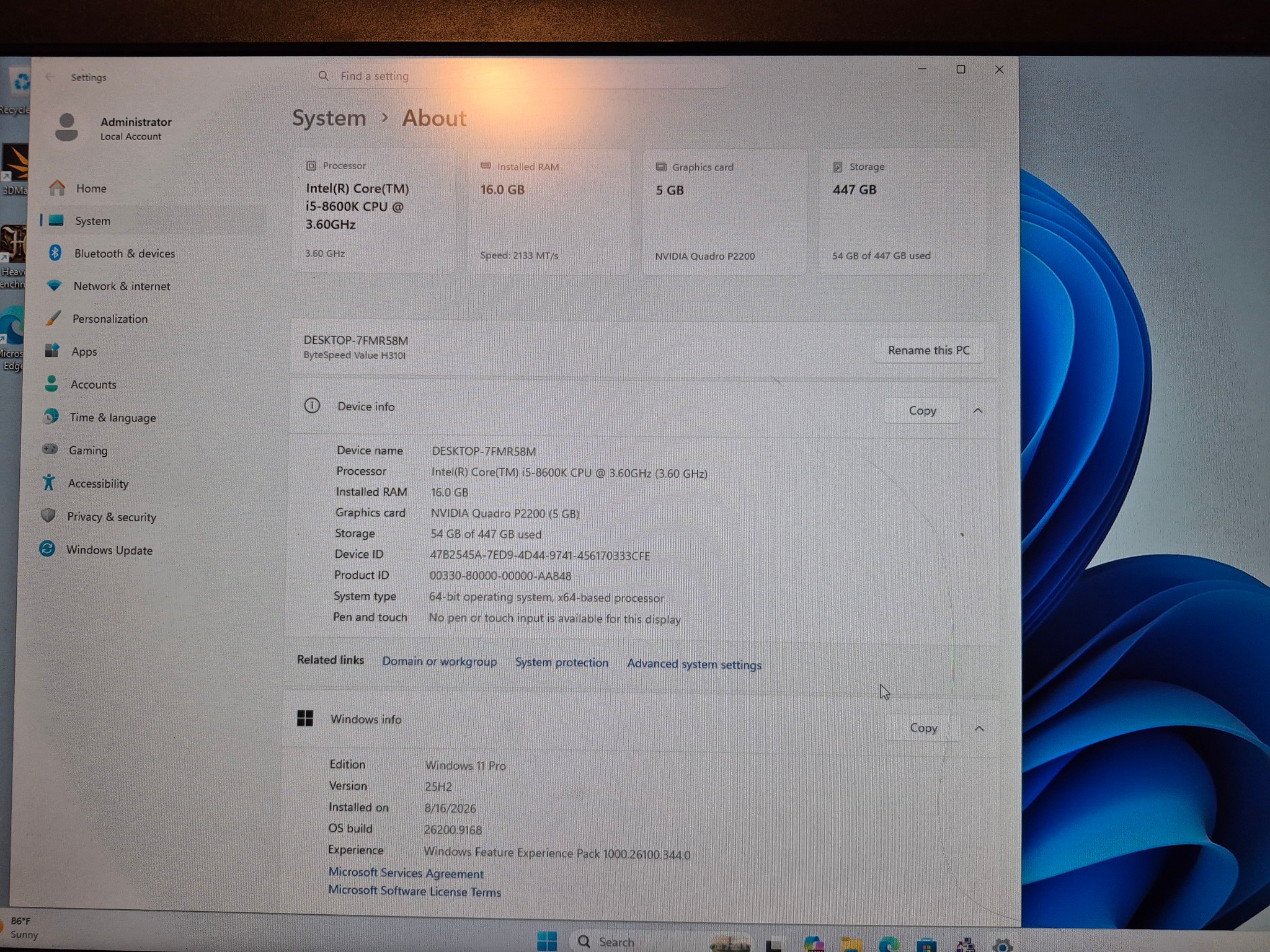Go to Accounts settings
Viewport: 1270px width, 952px height.
click(x=93, y=385)
